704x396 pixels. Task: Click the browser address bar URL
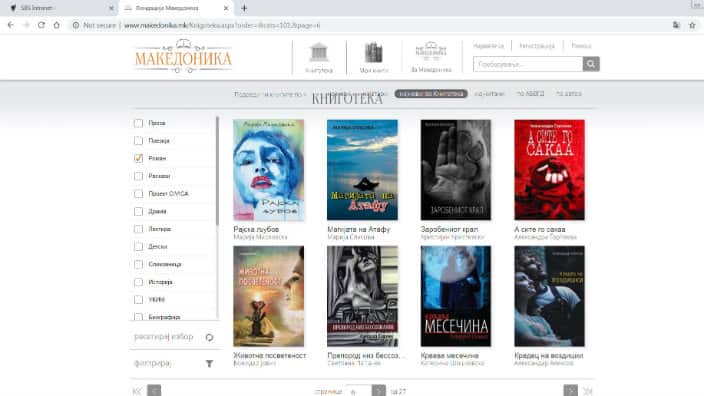coord(222,26)
